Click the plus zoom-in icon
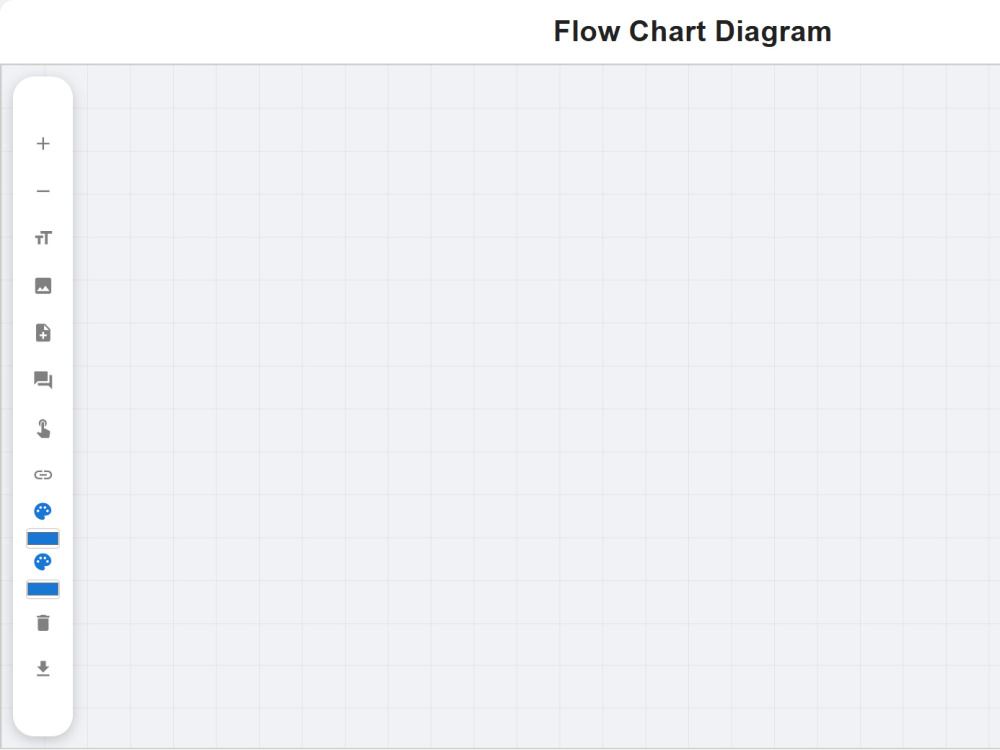This screenshot has height=750, width=1000. tap(43, 143)
